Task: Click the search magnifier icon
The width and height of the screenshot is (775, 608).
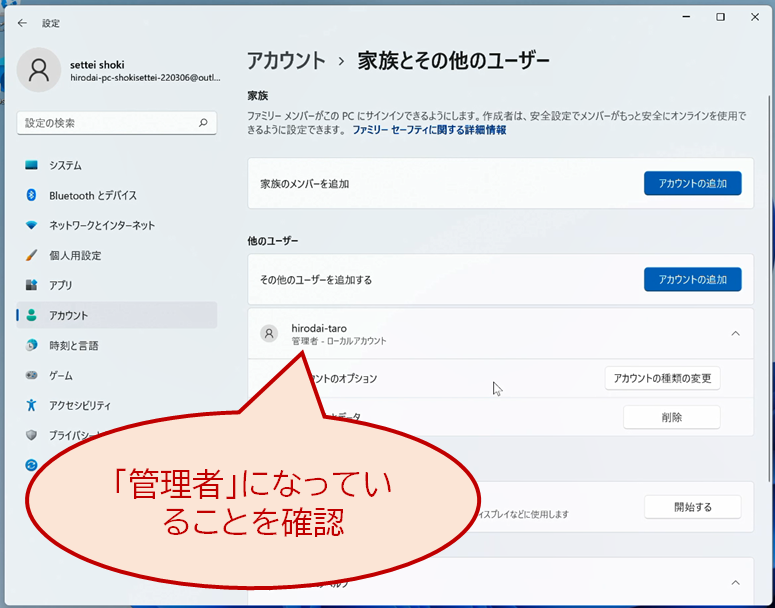Action: [203, 123]
